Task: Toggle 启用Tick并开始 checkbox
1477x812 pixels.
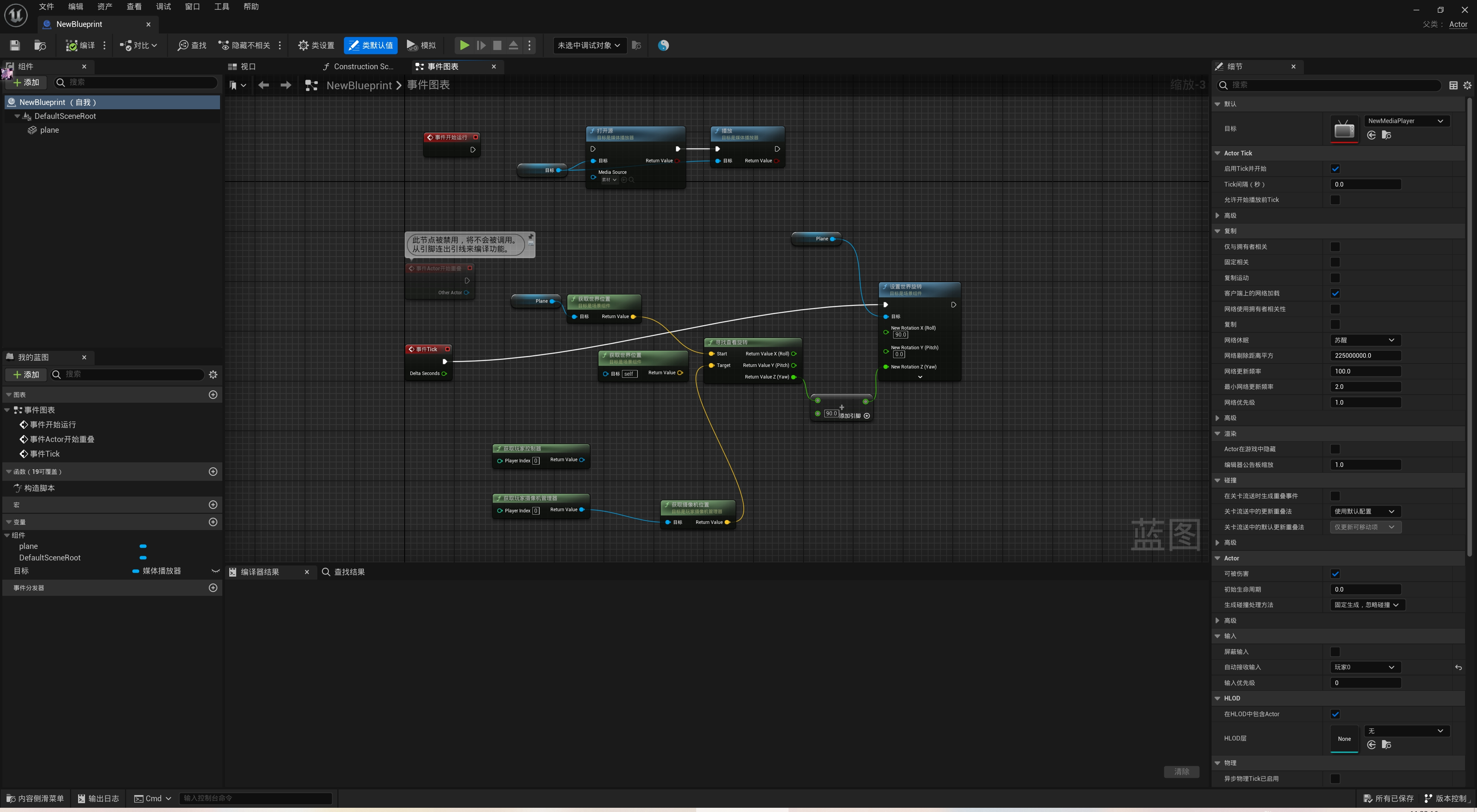Action: coord(1335,168)
